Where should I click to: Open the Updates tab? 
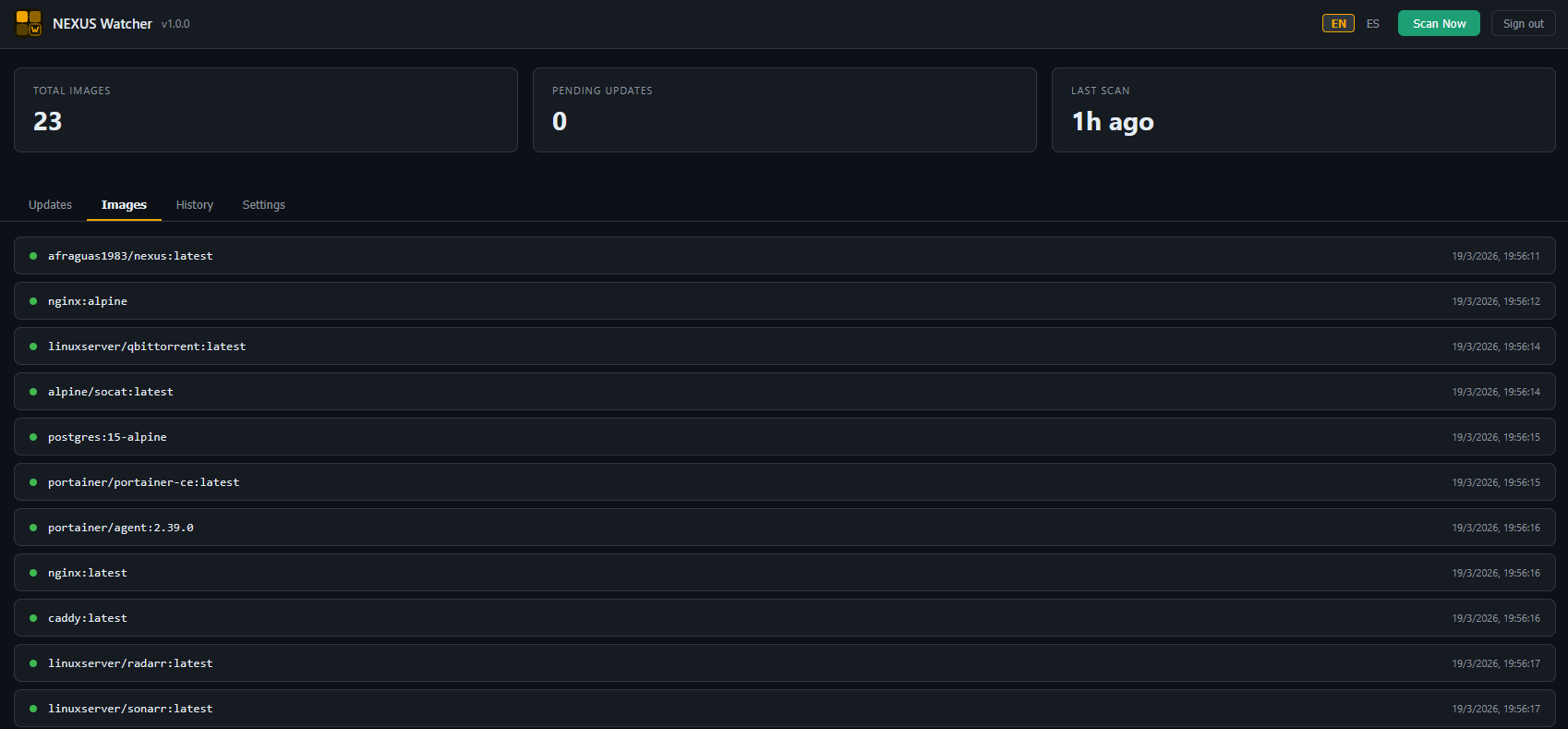pyautogui.click(x=50, y=205)
